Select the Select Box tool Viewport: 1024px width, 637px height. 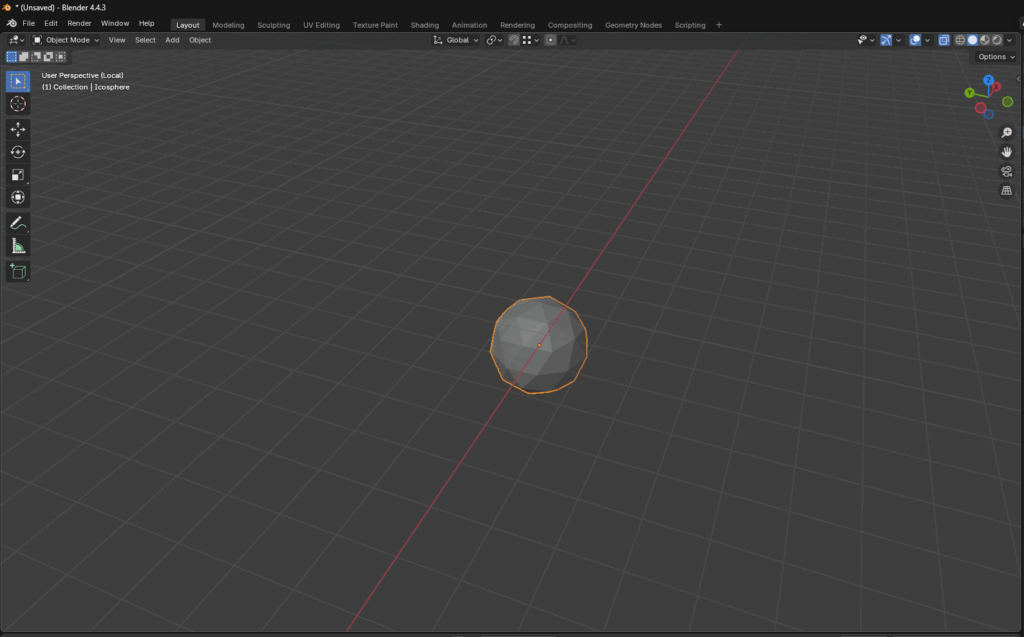tap(18, 81)
